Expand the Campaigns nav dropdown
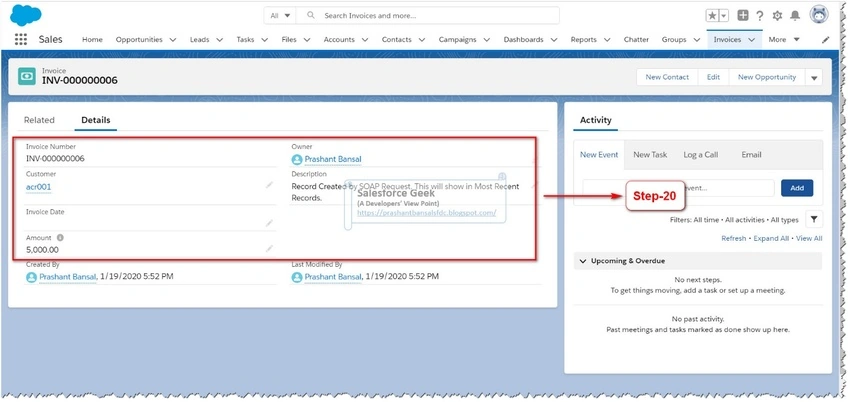This screenshot has height=402, width=850. coord(487,40)
